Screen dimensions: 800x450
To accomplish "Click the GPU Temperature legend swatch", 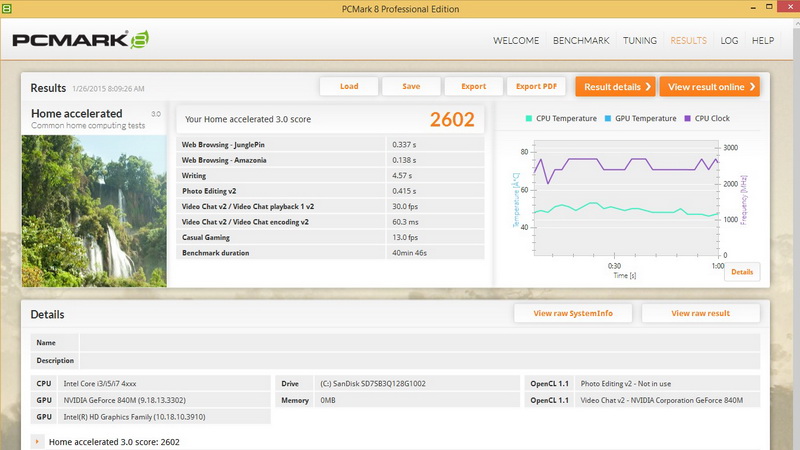I will pos(608,118).
